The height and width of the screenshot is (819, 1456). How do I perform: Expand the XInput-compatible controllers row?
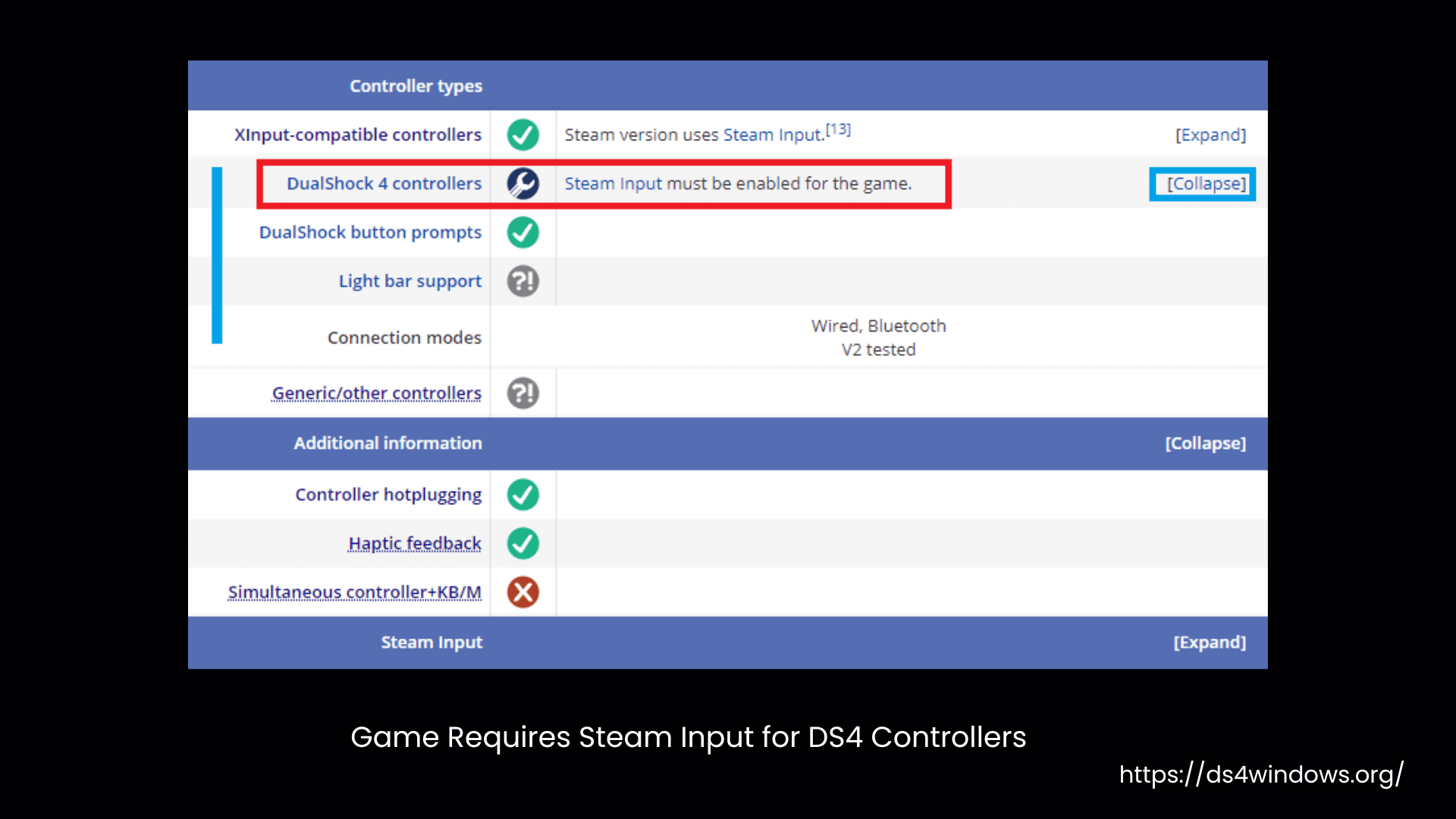[1210, 135]
